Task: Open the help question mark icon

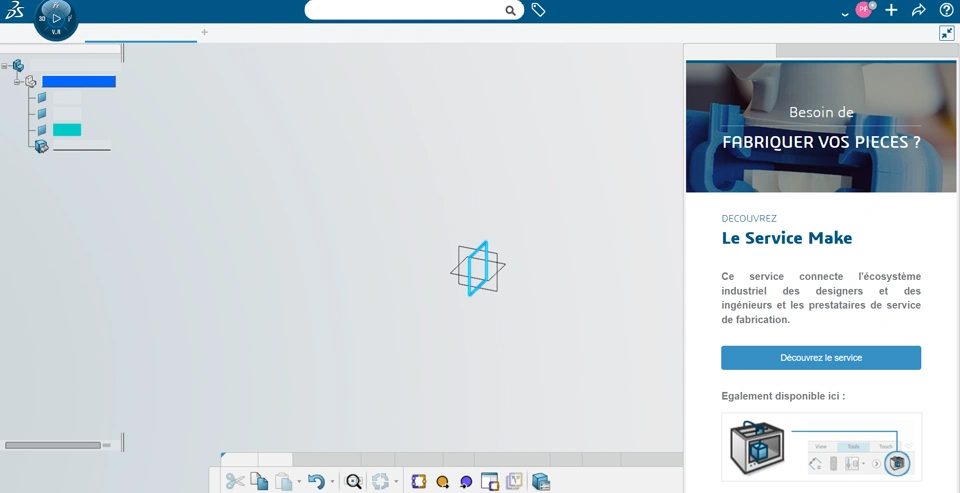Action: (946, 10)
